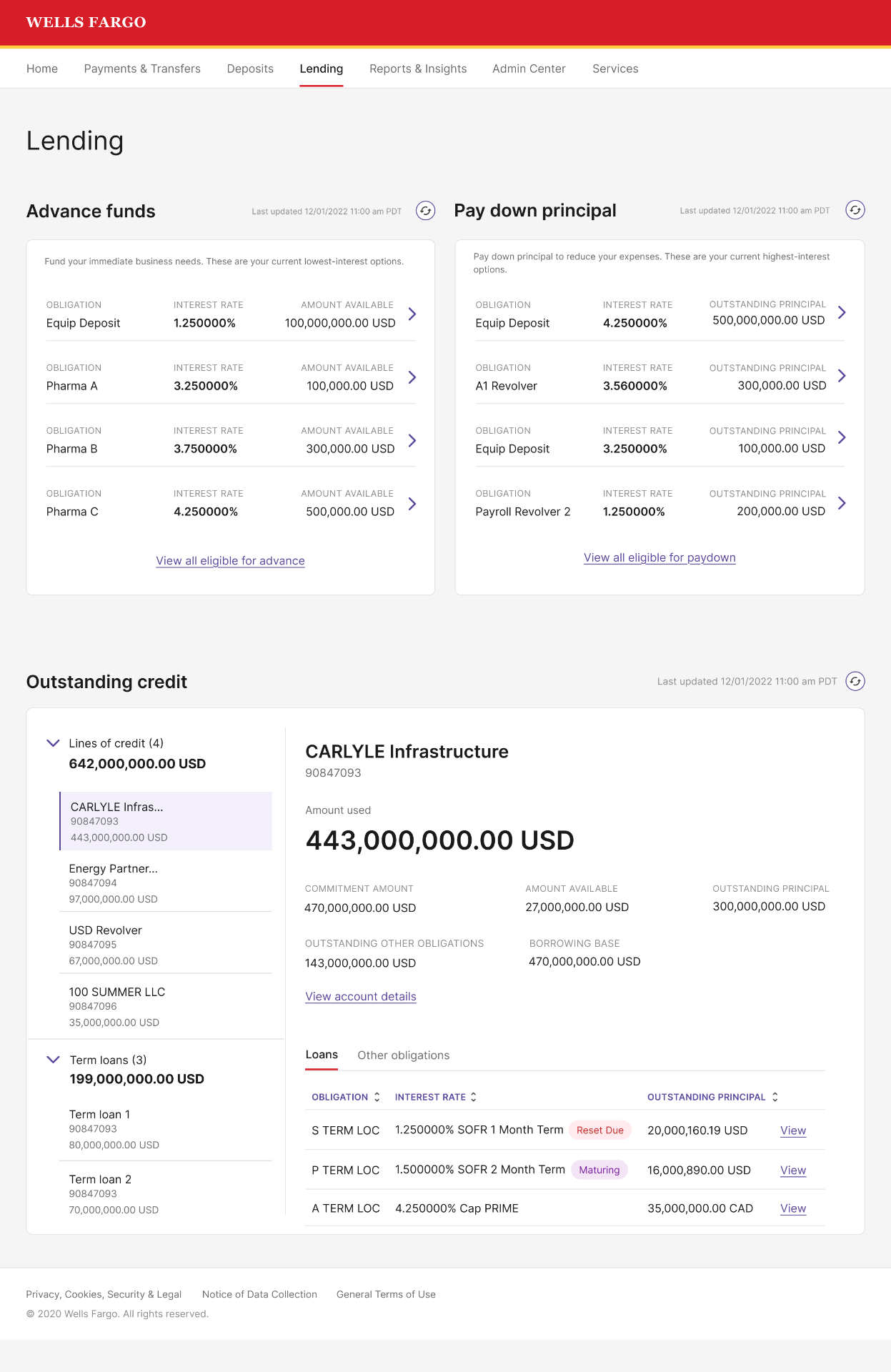This screenshot has width=891, height=1372.
Task: Select 100 SUMMER LLC credit line
Action: pos(166,1007)
